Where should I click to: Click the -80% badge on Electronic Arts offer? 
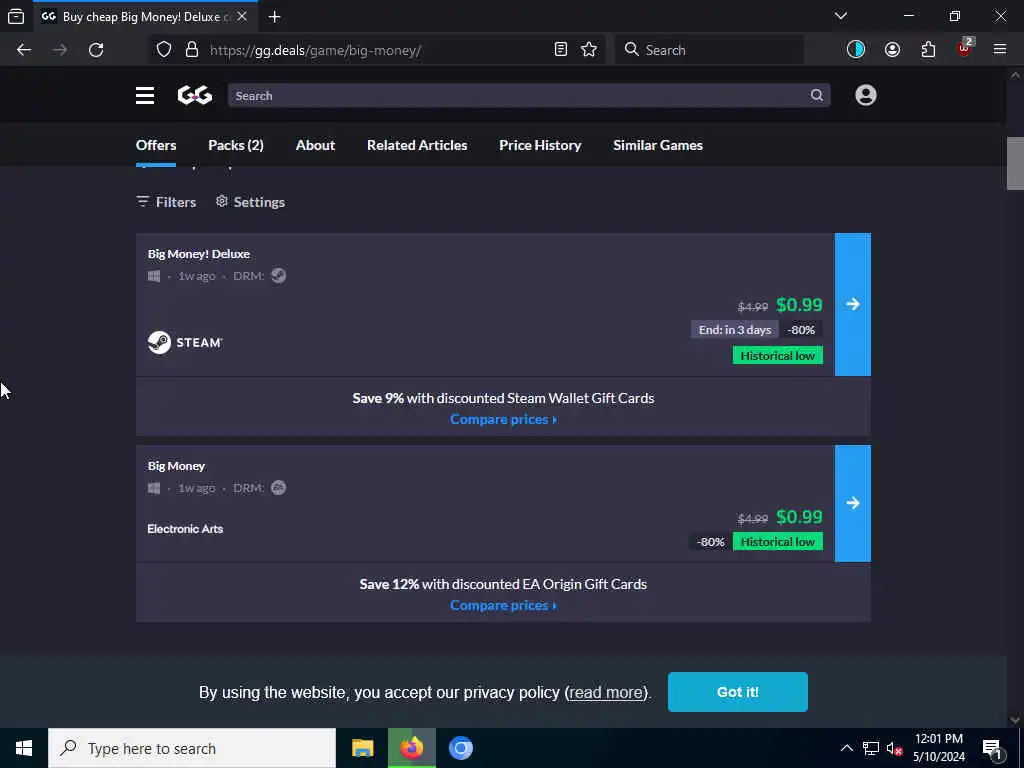point(710,542)
